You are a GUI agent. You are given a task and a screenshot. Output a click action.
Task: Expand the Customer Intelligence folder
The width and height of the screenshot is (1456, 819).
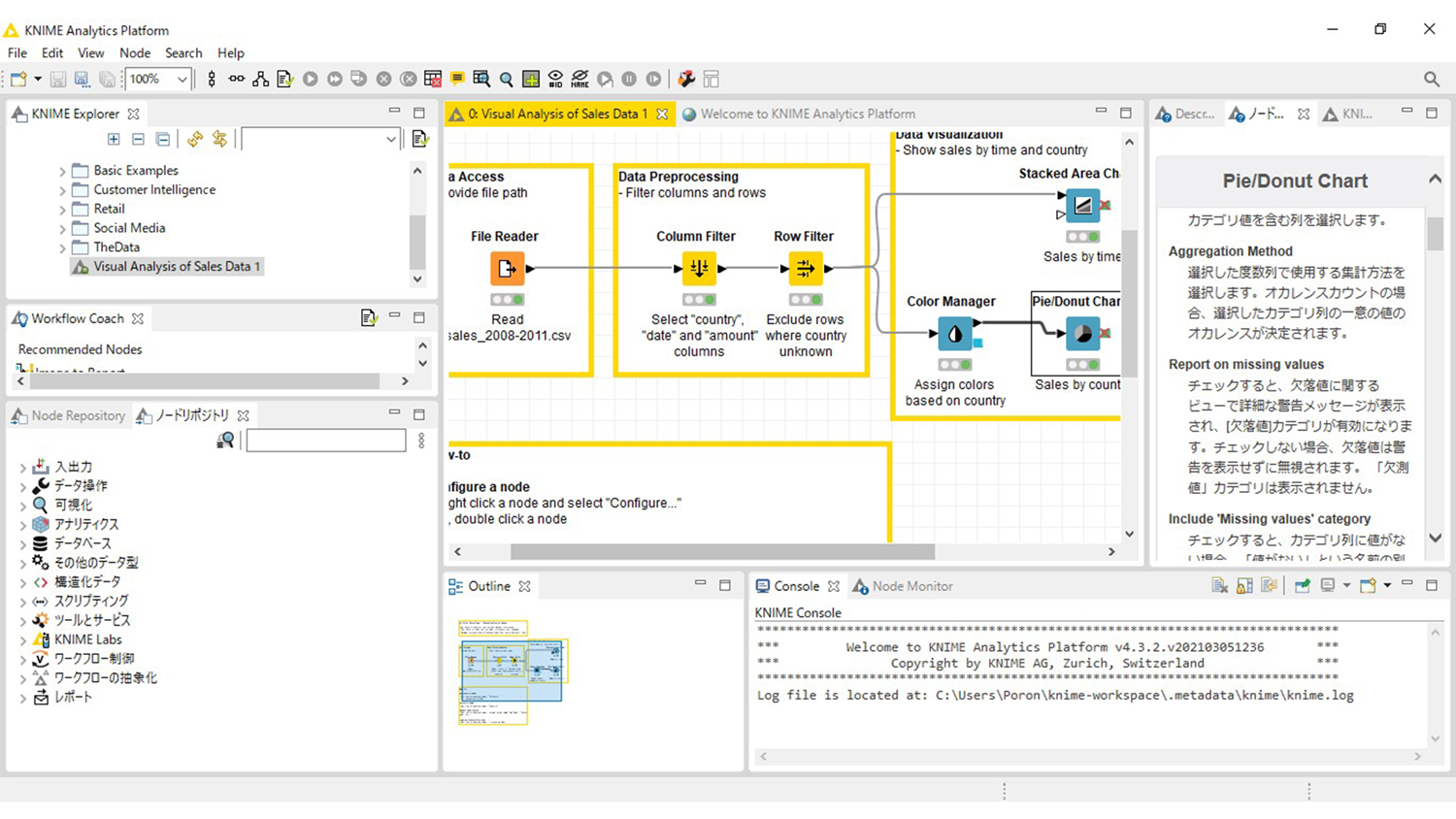[62, 190]
